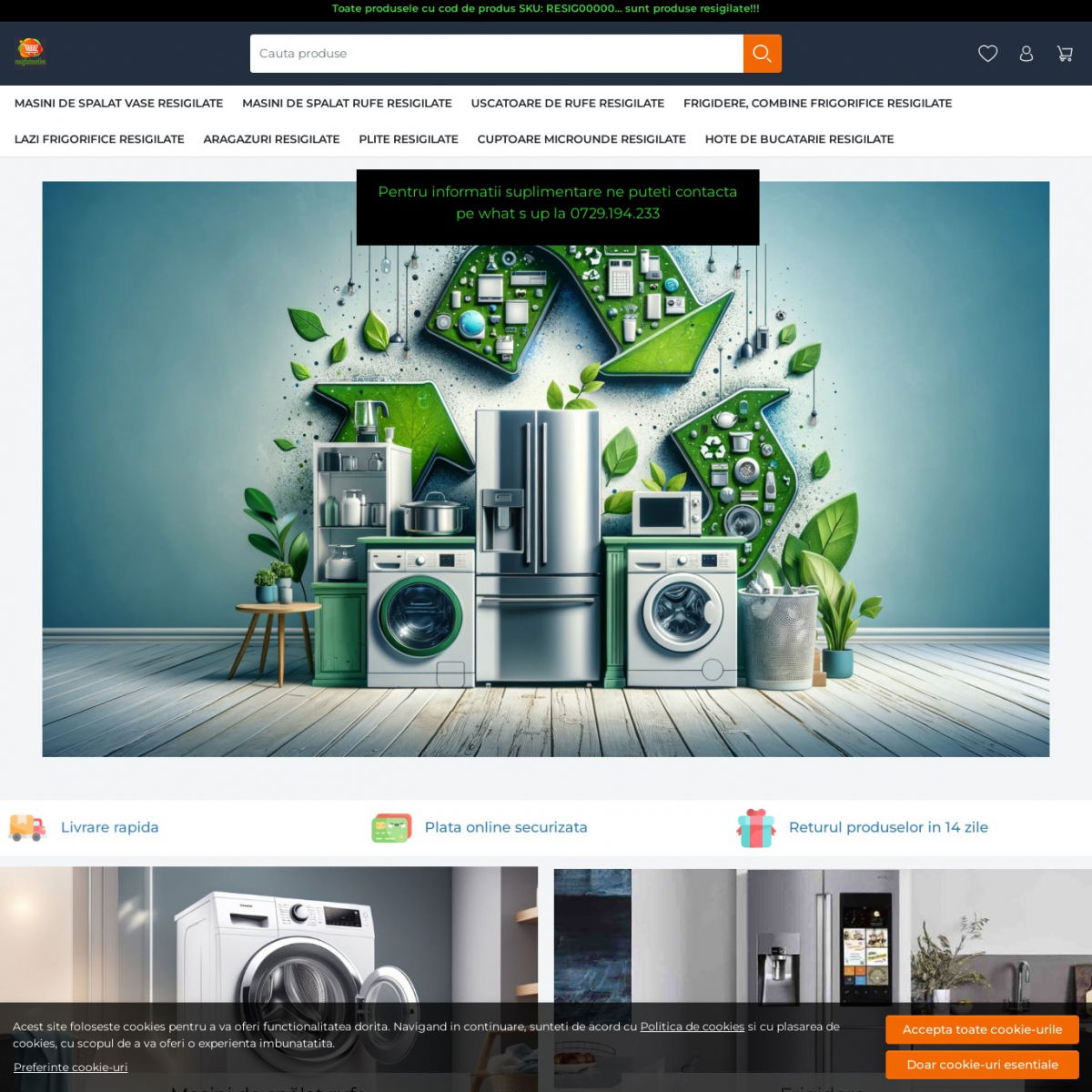Open Cuptoare microunde resigilate menu

tap(581, 139)
